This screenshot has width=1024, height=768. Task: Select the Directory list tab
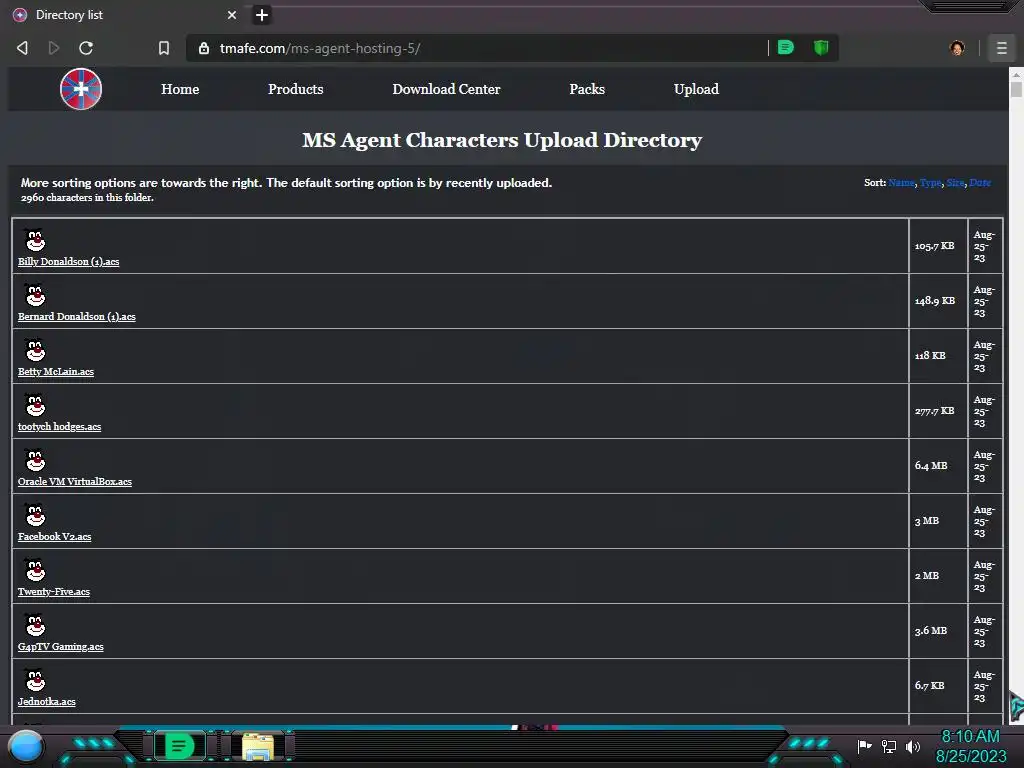[x=124, y=15]
